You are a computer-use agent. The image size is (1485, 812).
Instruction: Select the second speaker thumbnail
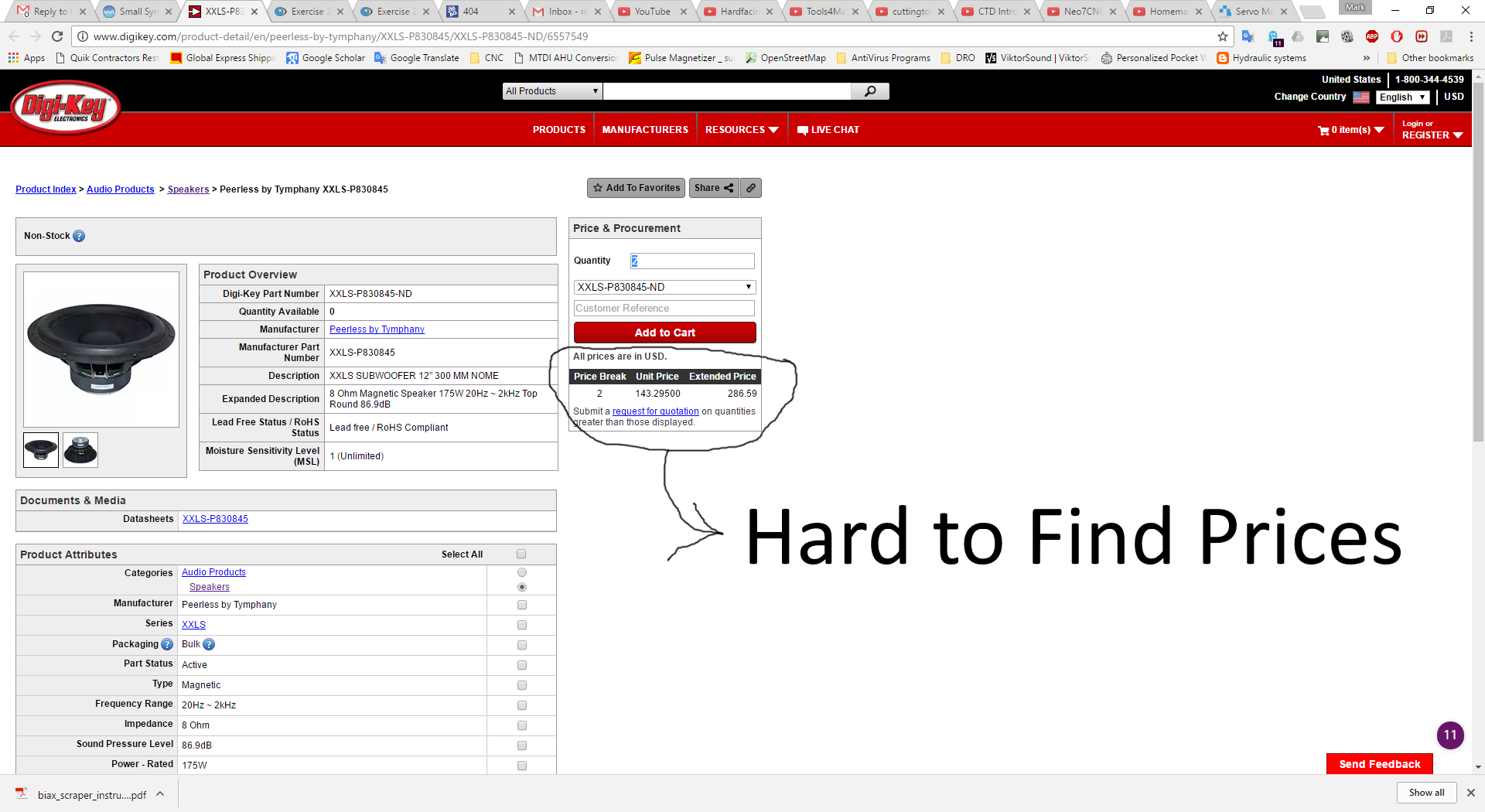(x=80, y=450)
